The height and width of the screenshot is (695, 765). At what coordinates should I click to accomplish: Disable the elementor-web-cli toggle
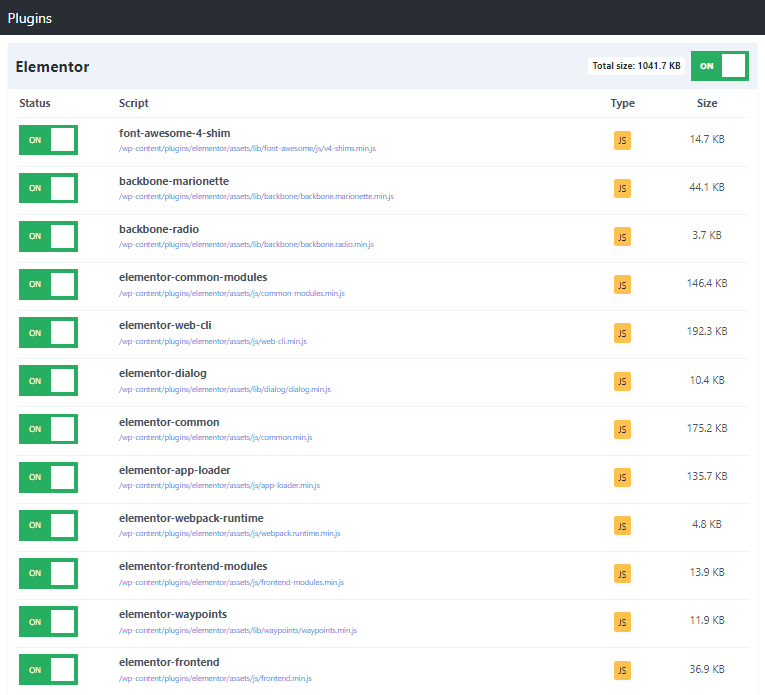pos(48,333)
